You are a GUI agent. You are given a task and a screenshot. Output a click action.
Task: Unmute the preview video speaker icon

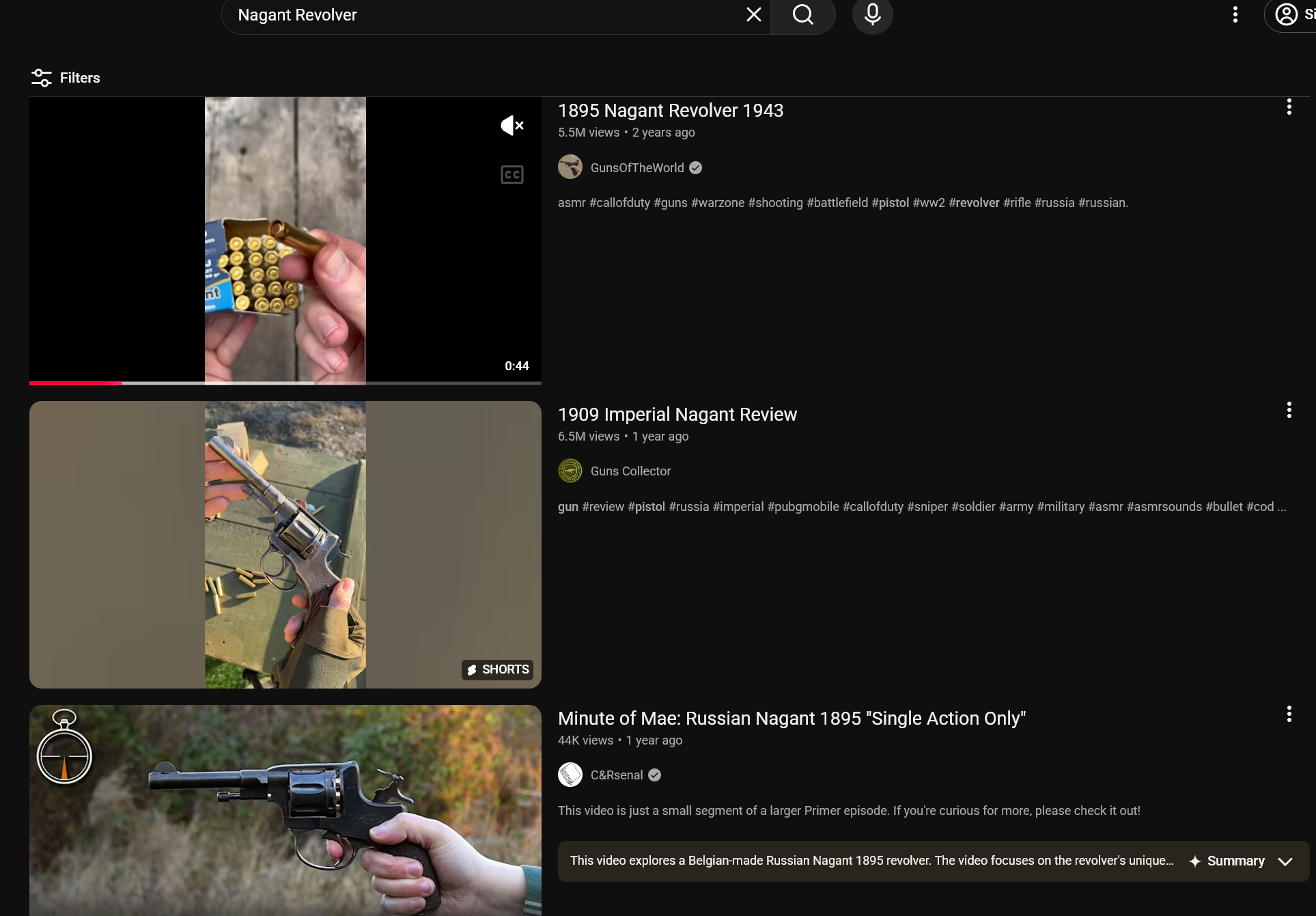tap(512, 125)
